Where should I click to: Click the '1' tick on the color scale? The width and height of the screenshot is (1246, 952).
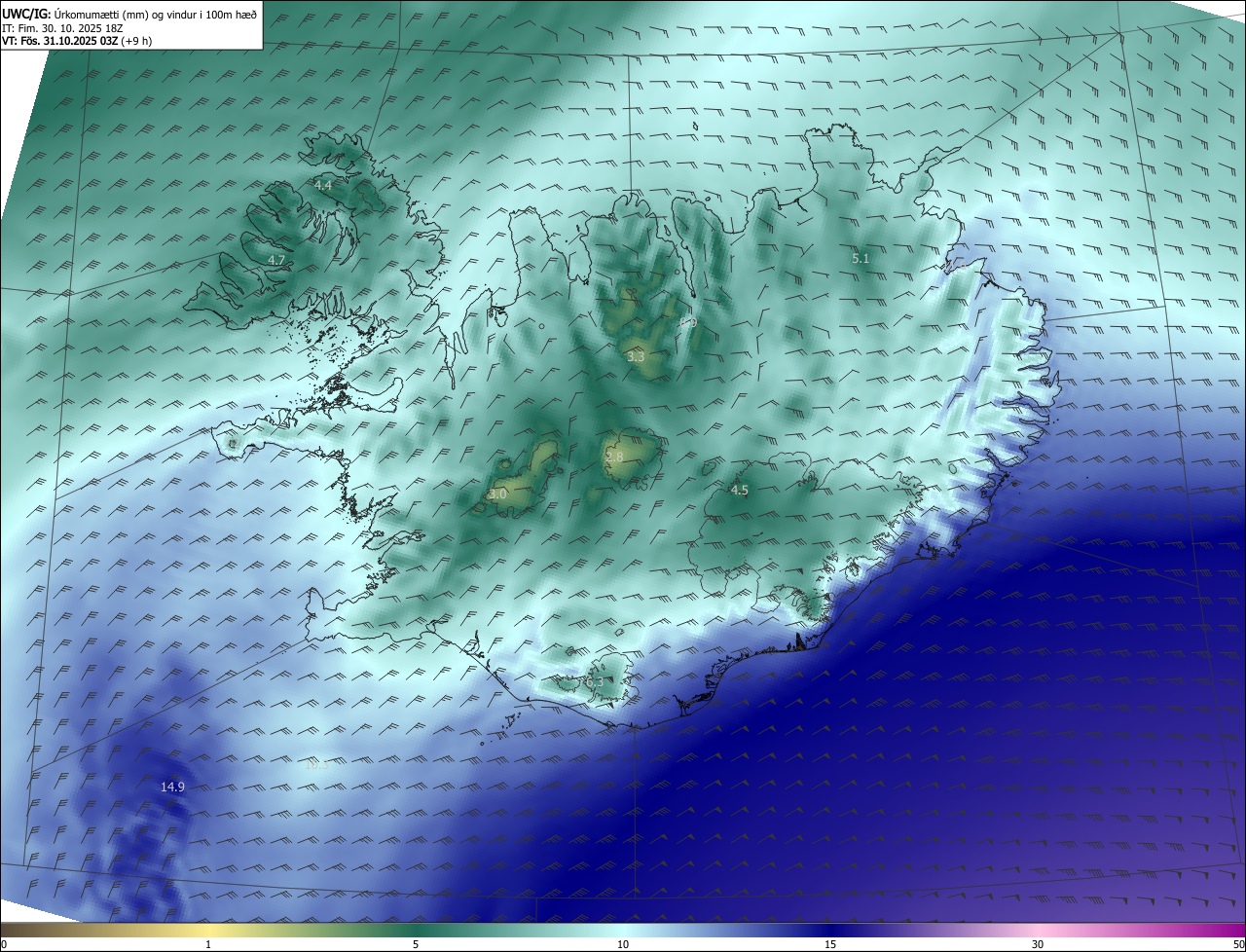tap(208, 944)
